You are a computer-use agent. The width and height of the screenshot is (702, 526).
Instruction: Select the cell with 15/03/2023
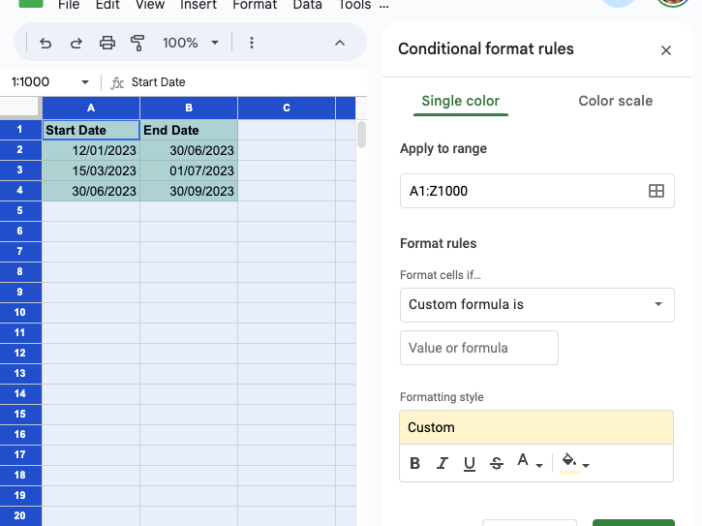point(91,171)
